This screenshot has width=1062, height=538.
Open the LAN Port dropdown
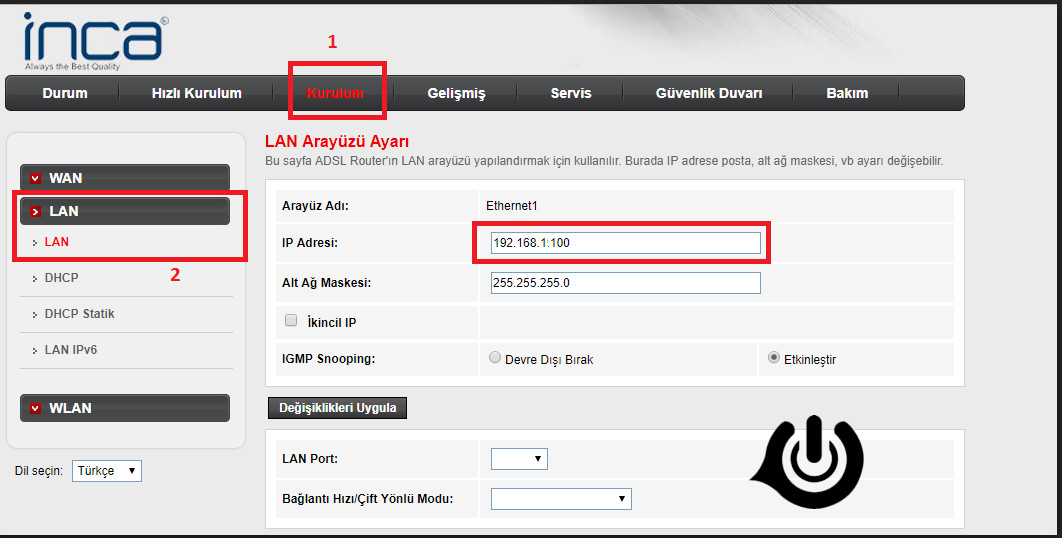(x=519, y=459)
